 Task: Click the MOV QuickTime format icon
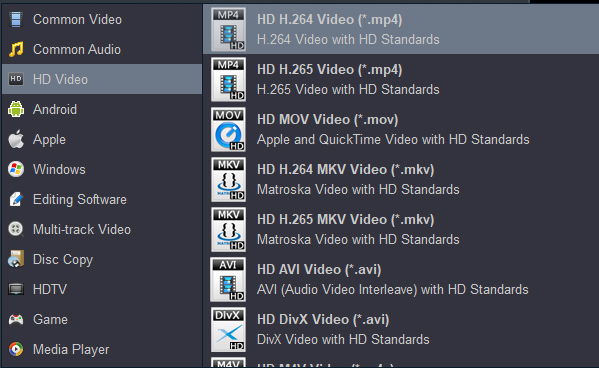(x=228, y=130)
